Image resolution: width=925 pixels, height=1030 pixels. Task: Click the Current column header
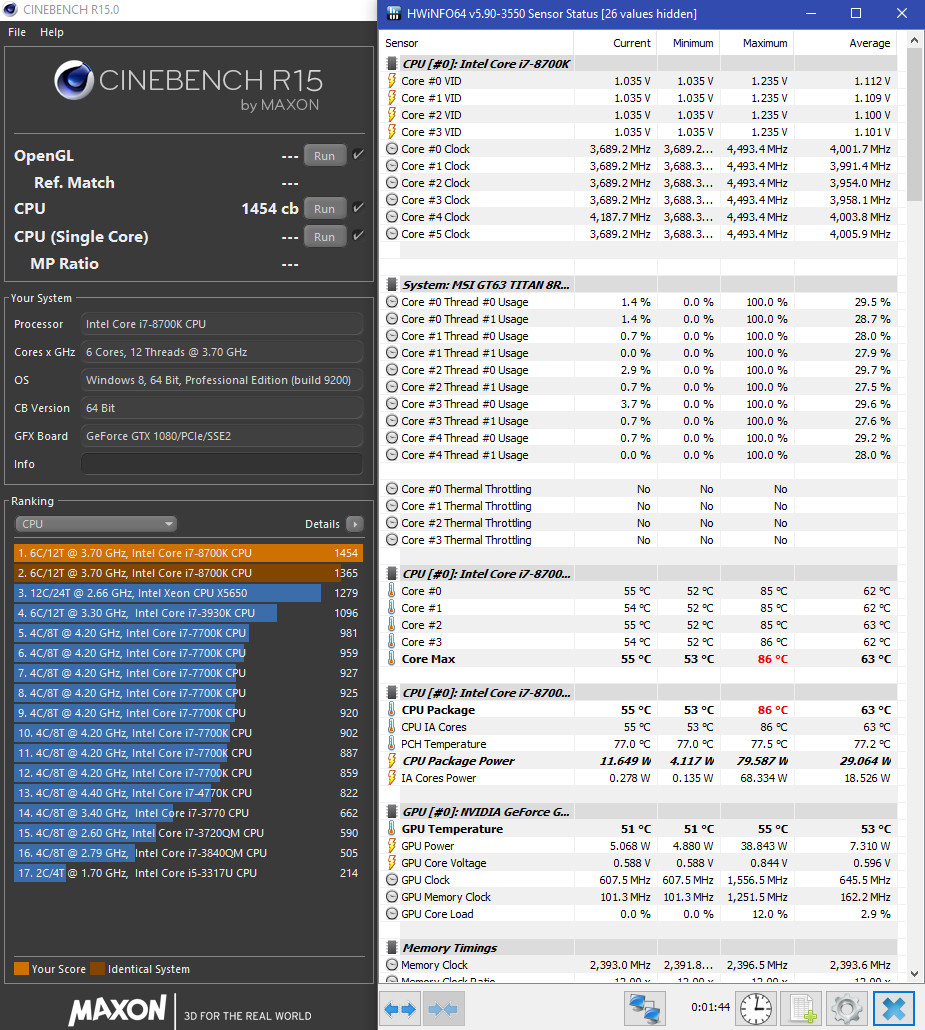631,43
